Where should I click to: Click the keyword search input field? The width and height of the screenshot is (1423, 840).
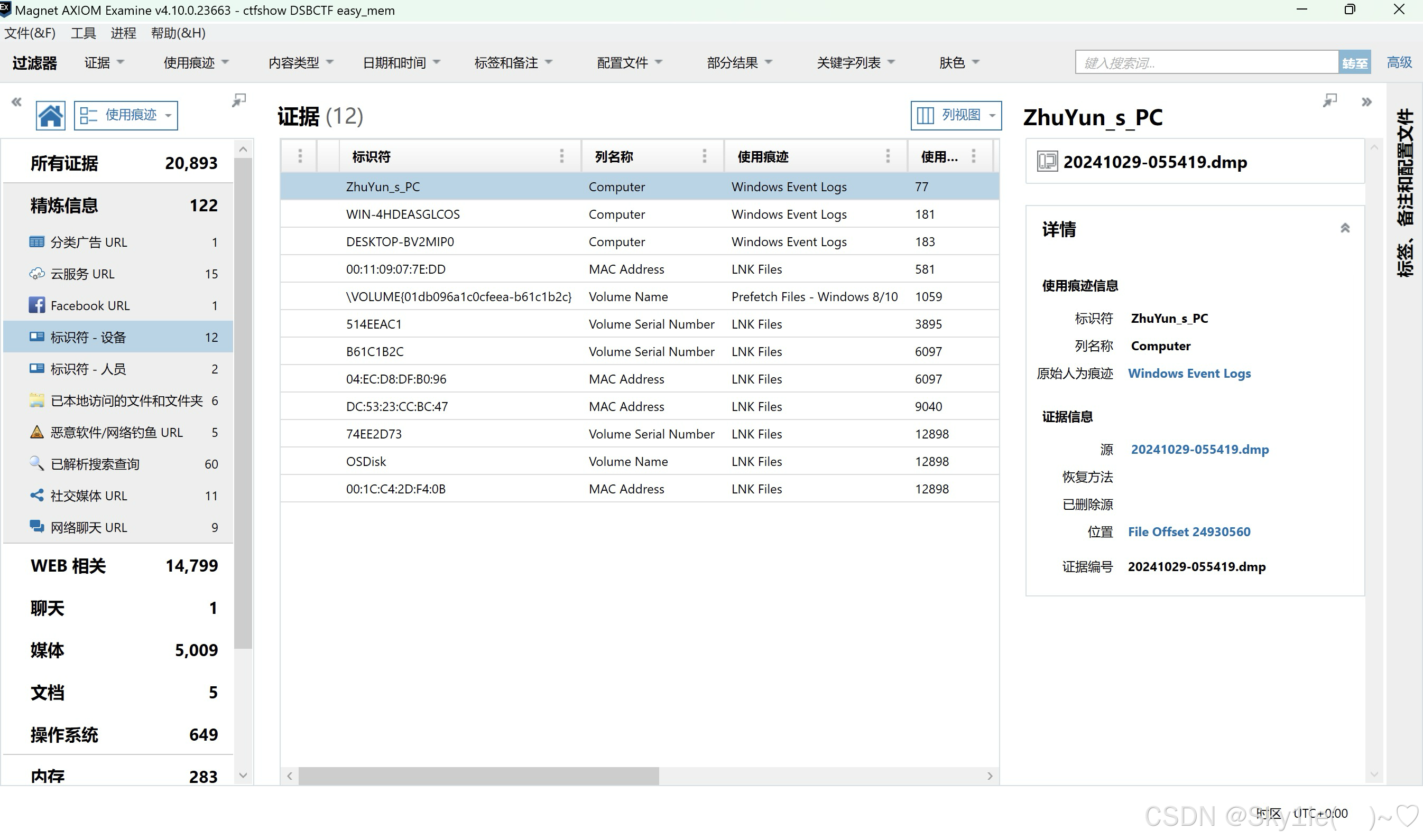coord(1206,62)
